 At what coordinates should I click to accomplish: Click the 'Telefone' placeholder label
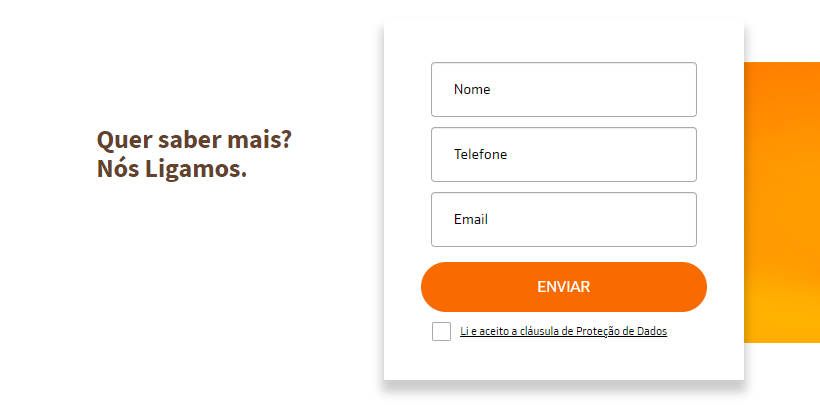(x=480, y=155)
